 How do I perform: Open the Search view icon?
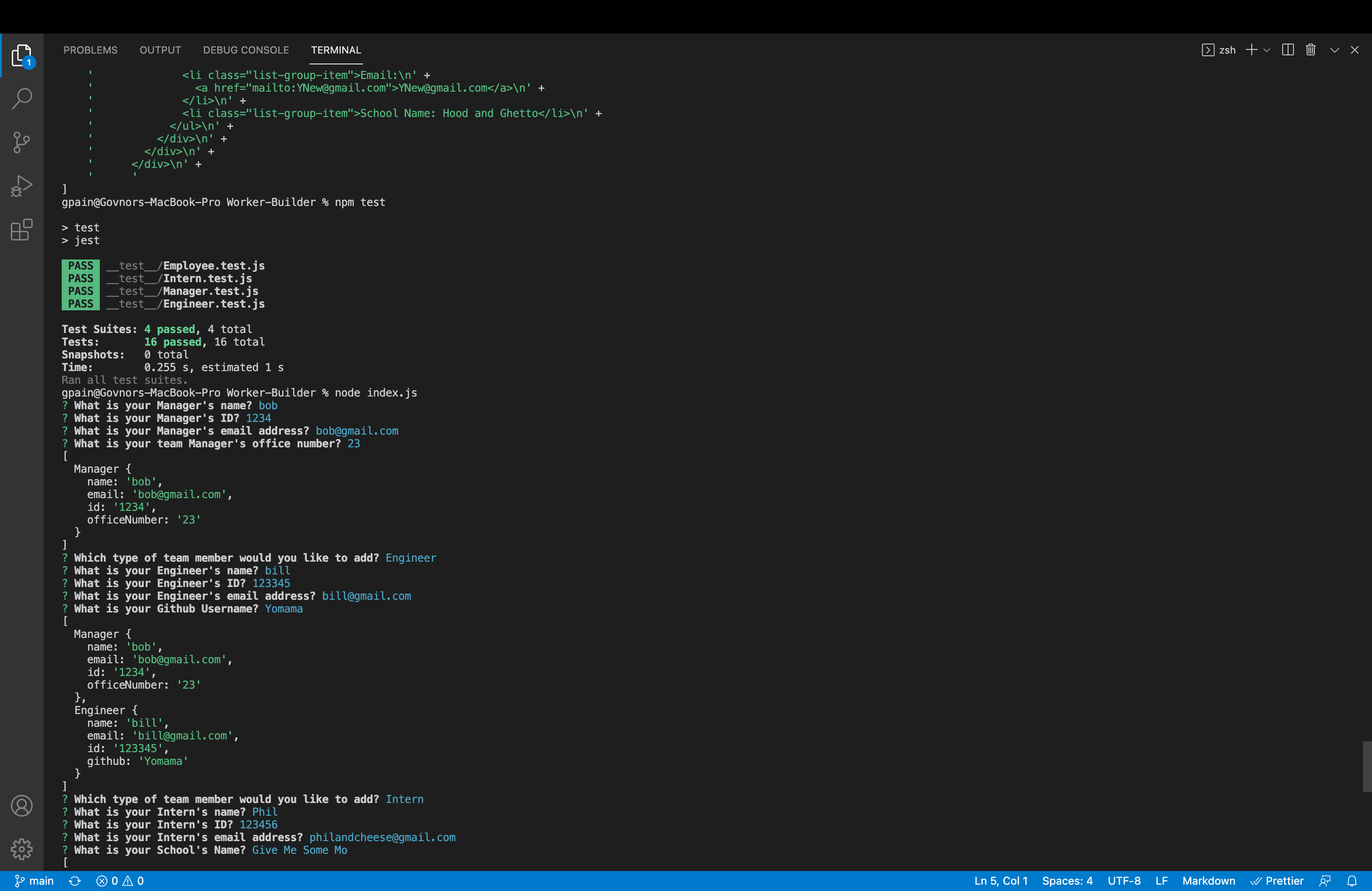pos(22,98)
